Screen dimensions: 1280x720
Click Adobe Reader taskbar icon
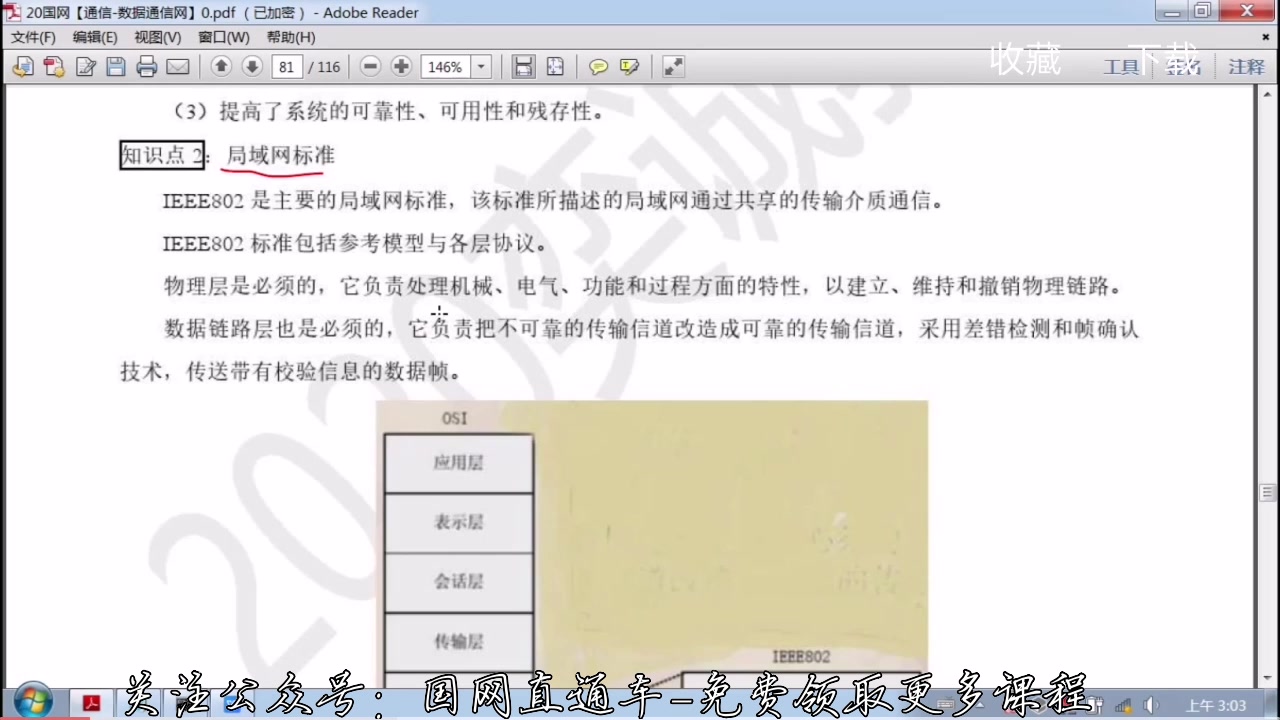pyautogui.click(x=92, y=704)
